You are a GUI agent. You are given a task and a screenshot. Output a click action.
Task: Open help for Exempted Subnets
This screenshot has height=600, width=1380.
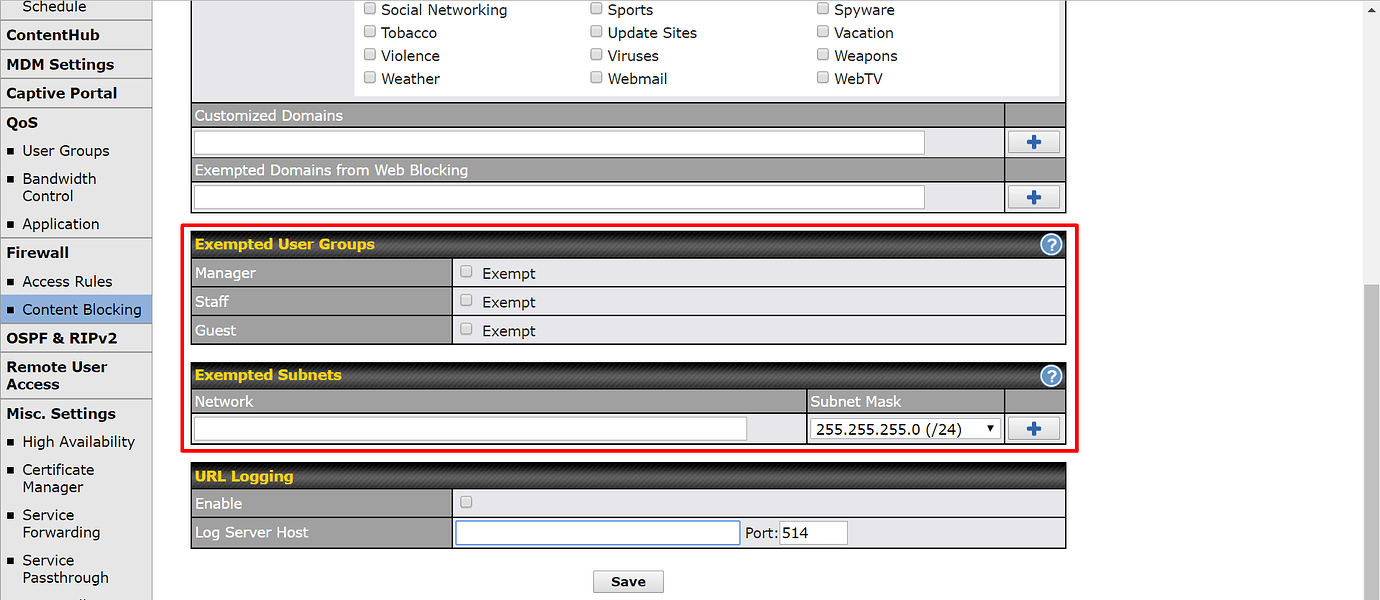pos(1050,376)
